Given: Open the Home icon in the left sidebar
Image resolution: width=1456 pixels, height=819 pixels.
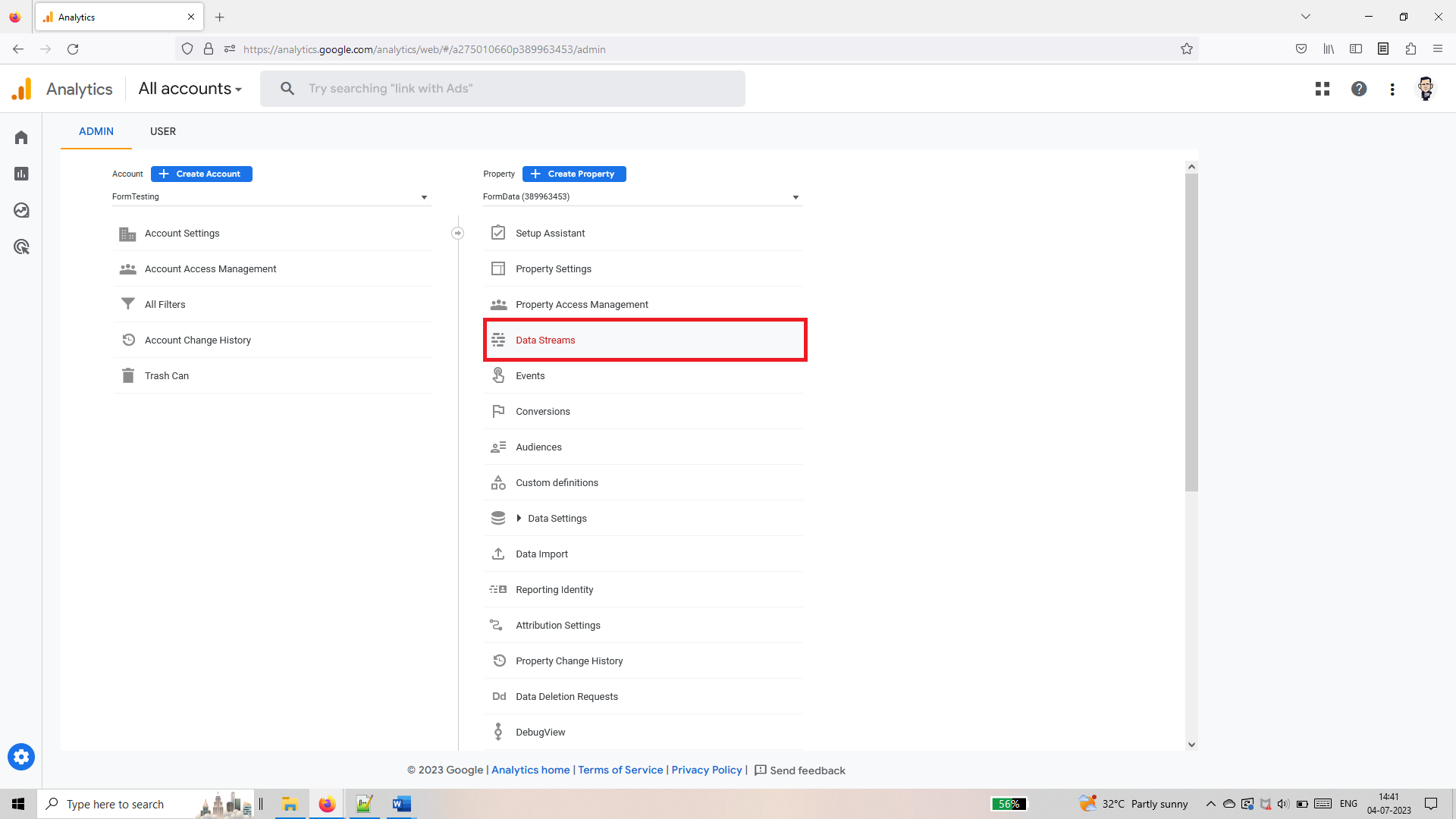Looking at the screenshot, I should coord(21,137).
